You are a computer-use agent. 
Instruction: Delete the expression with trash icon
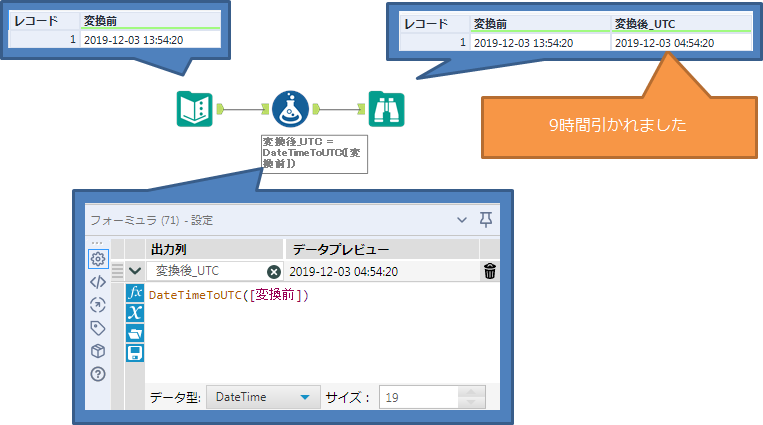(x=490, y=271)
